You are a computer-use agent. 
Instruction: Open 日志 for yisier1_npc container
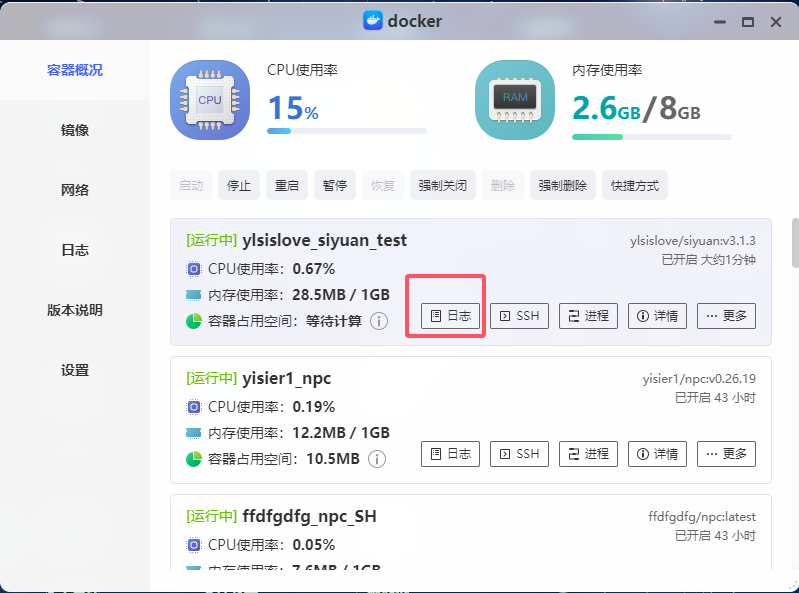450,454
